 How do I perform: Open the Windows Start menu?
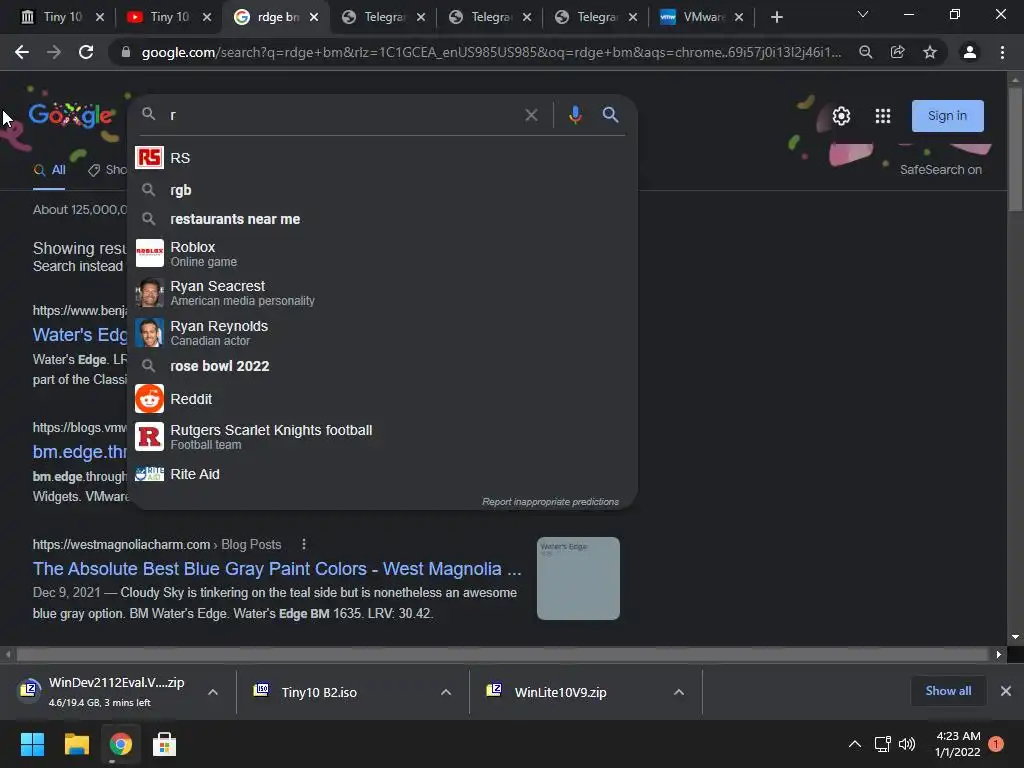pyautogui.click(x=32, y=744)
